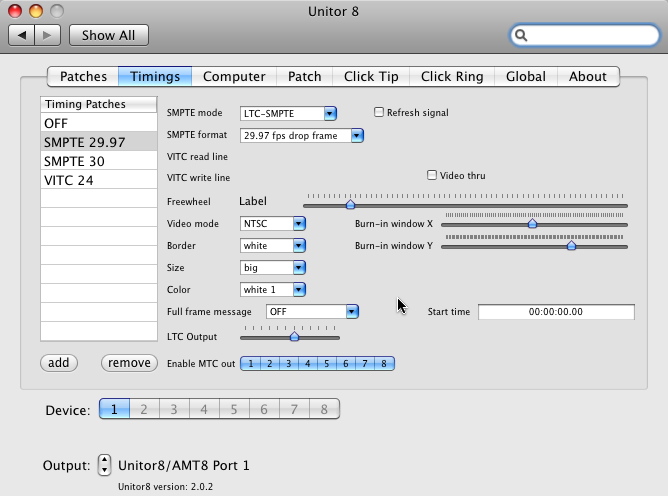Click the Burn-in window X slider

(x=534, y=224)
